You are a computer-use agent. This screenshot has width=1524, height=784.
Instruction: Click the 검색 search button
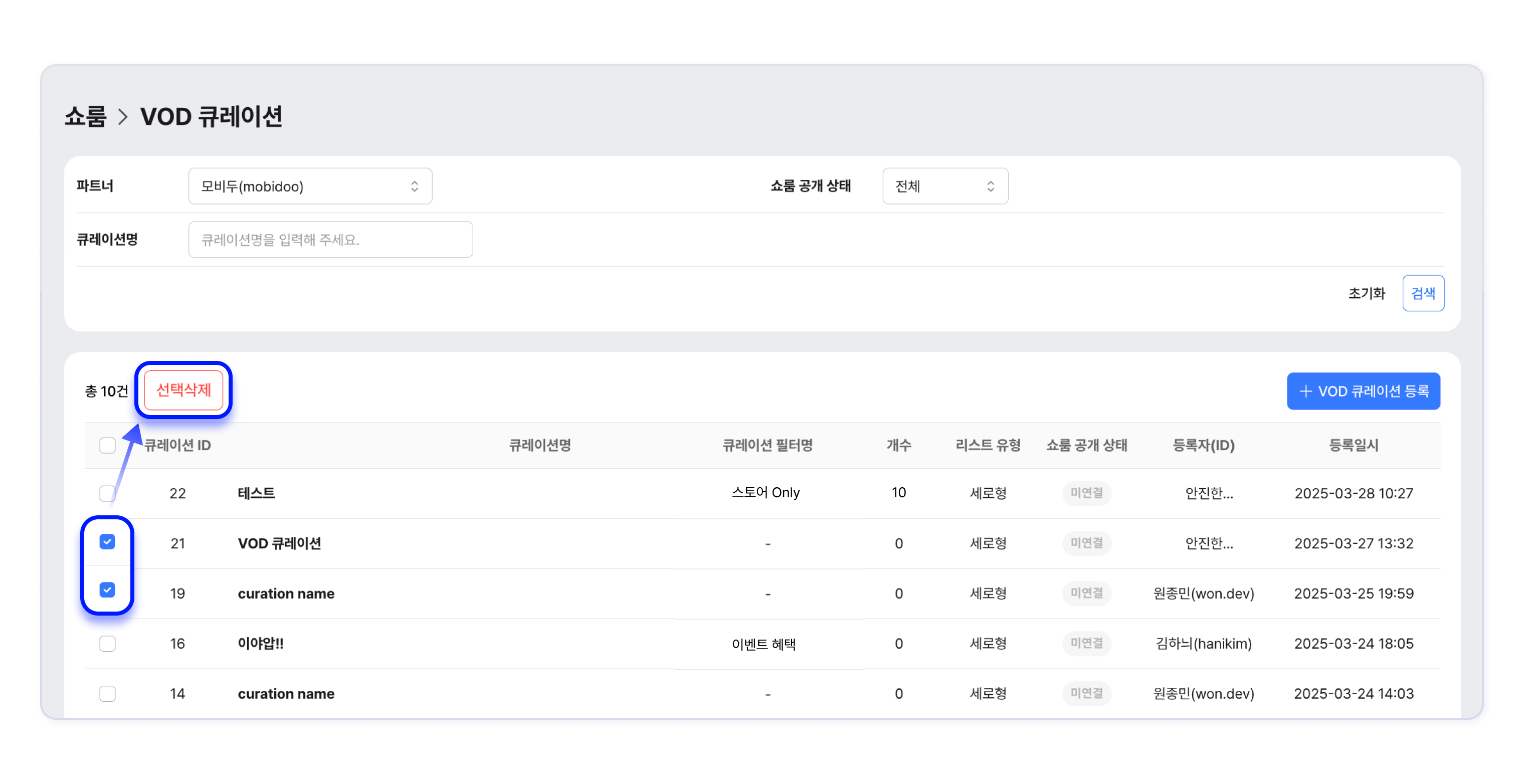click(x=1422, y=293)
